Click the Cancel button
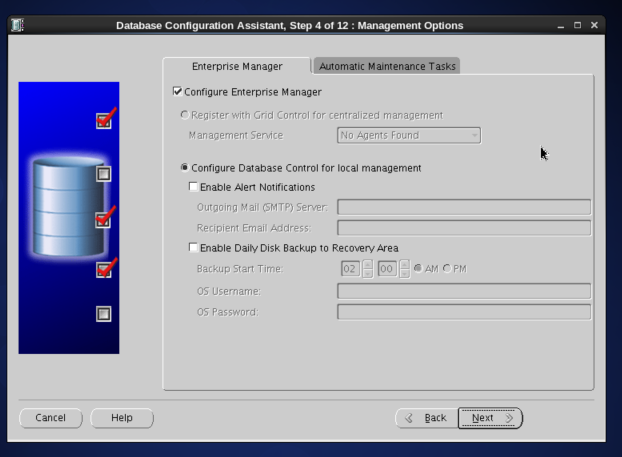The width and height of the screenshot is (622, 457). 50,418
